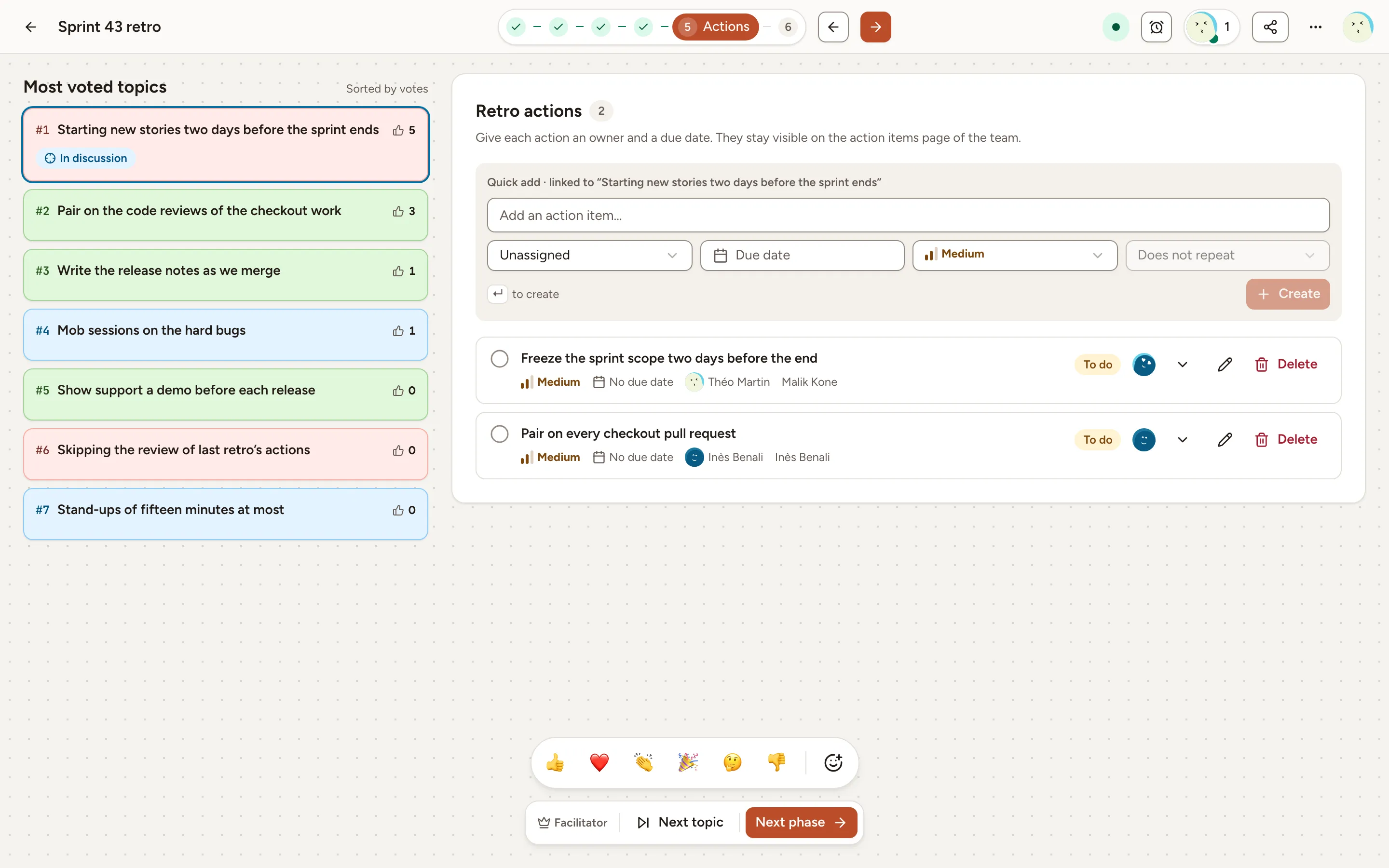Image resolution: width=1389 pixels, height=868 pixels.
Task: Select topic #2 Pair on the code reviews card
Action: [x=226, y=215]
